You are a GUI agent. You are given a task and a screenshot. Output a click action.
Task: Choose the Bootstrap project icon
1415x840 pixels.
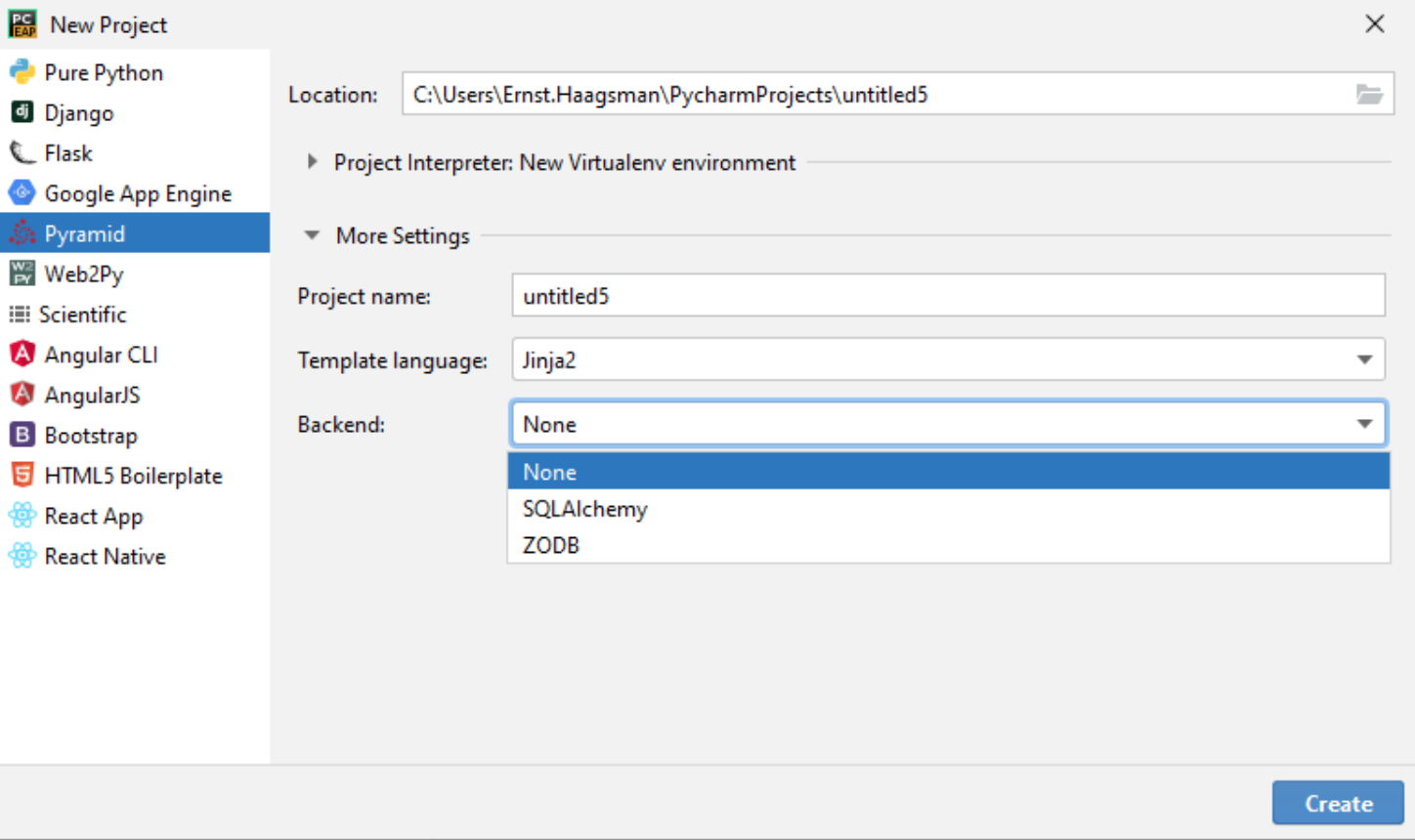click(21, 435)
